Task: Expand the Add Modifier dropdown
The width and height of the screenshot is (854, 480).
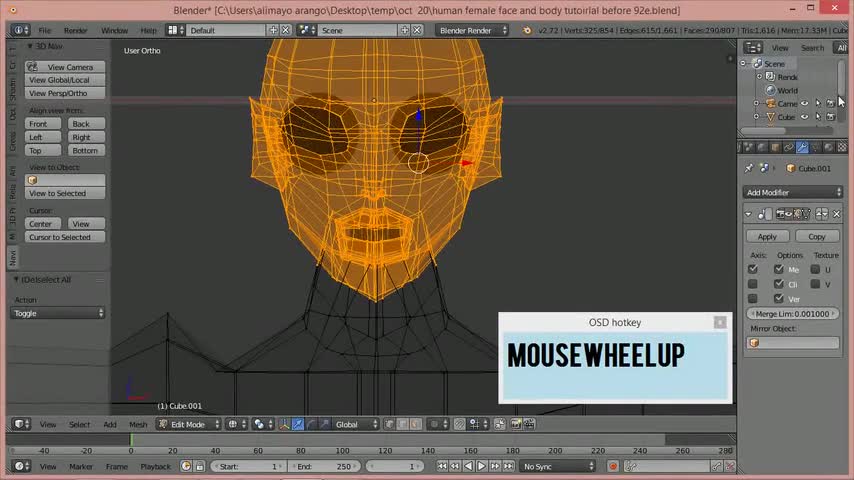Action: [x=794, y=192]
